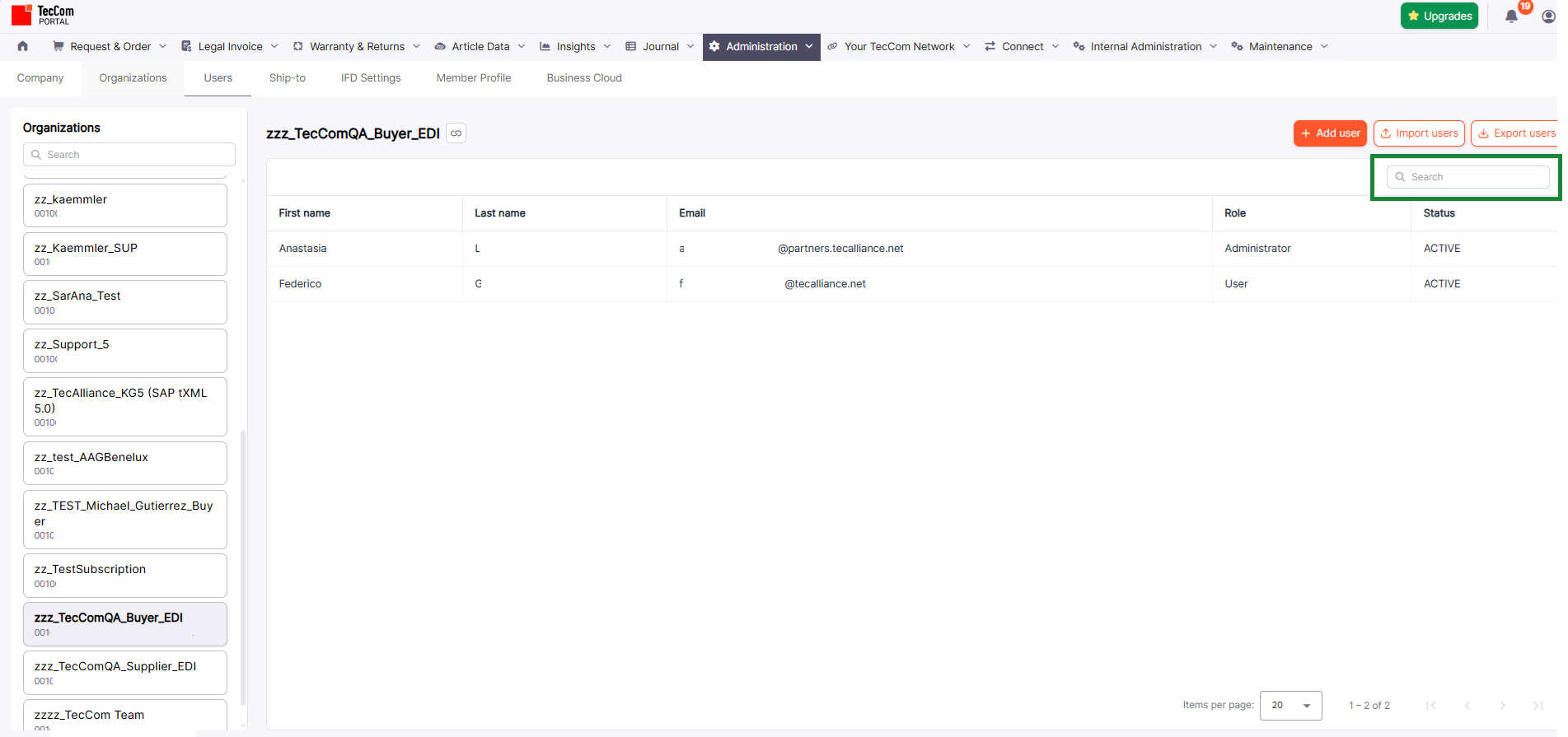Image resolution: width=1568 pixels, height=737 pixels.
Task: Open items per page dropdown
Action: [x=1290, y=706]
